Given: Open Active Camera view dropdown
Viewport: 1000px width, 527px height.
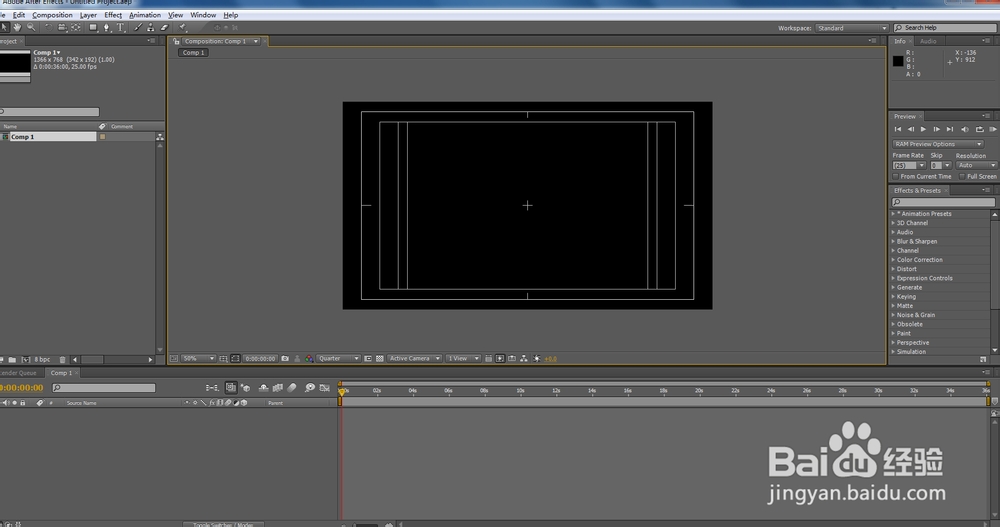Looking at the screenshot, I should pos(415,359).
